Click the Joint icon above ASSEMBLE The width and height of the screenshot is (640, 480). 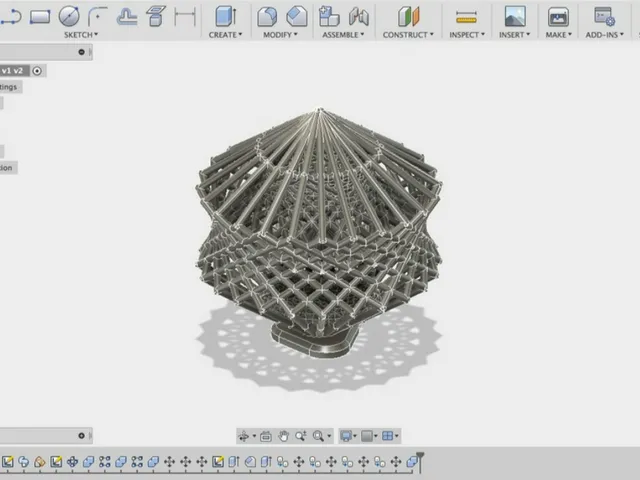click(x=359, y=16)
